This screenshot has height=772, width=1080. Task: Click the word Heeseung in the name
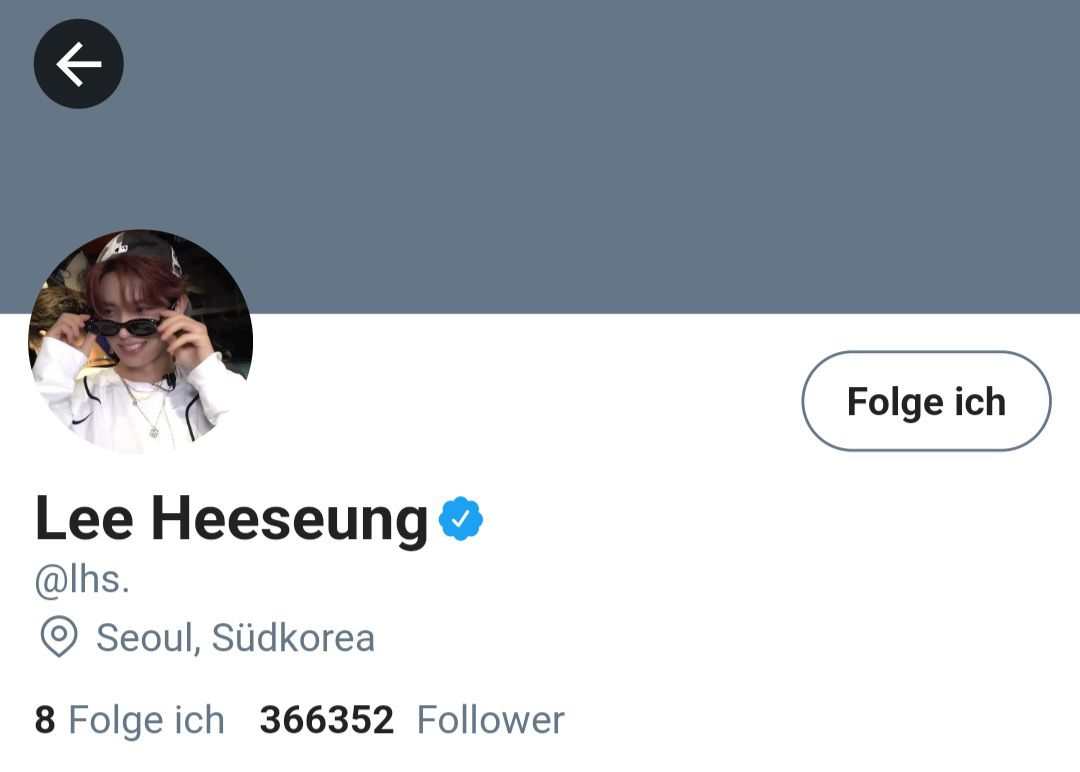(289, 519)
